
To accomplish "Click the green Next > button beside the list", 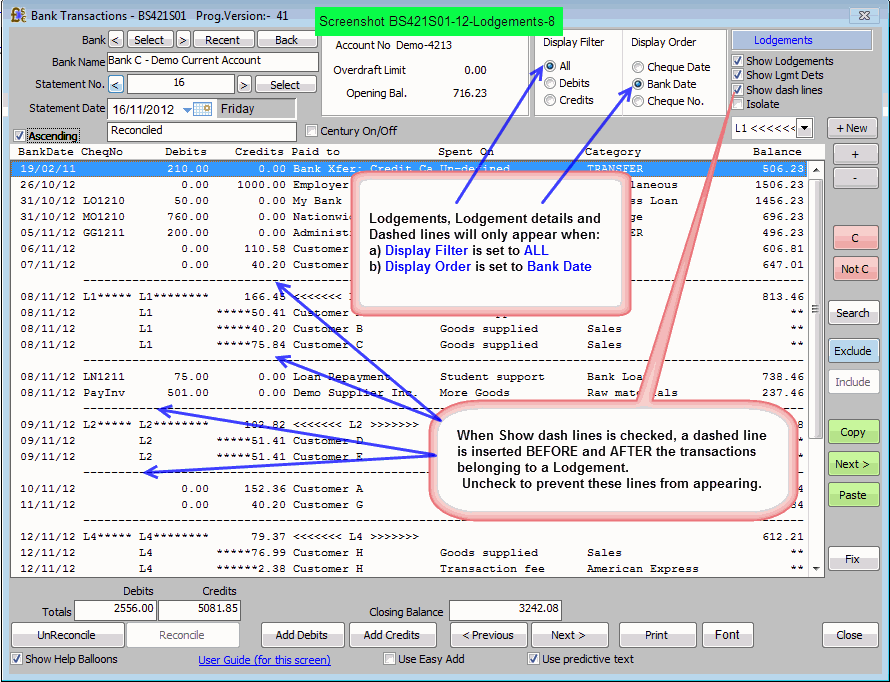I will click(853, 464).
